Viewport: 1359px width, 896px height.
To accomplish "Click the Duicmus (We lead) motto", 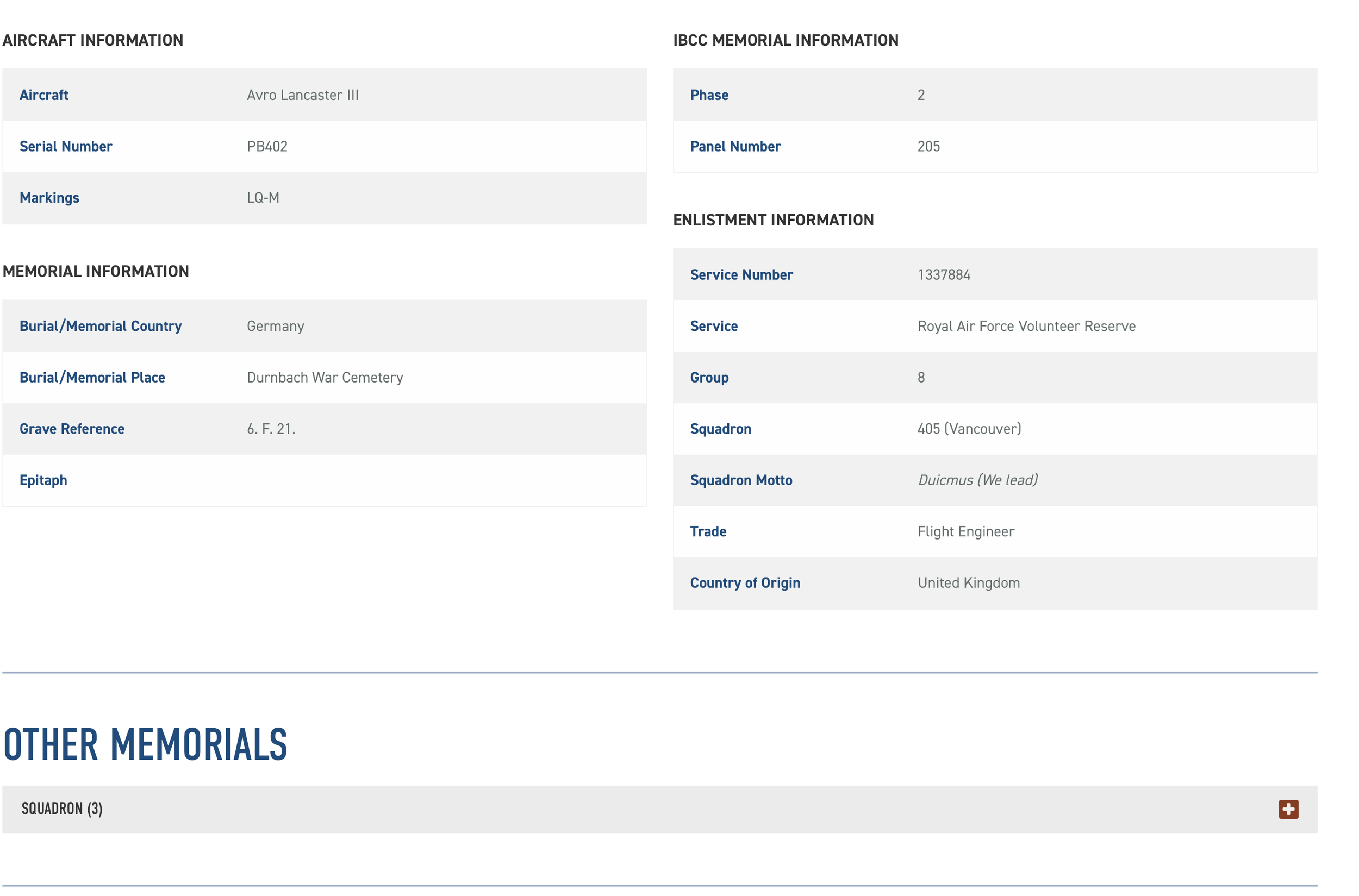I will [x=977, y=480].
